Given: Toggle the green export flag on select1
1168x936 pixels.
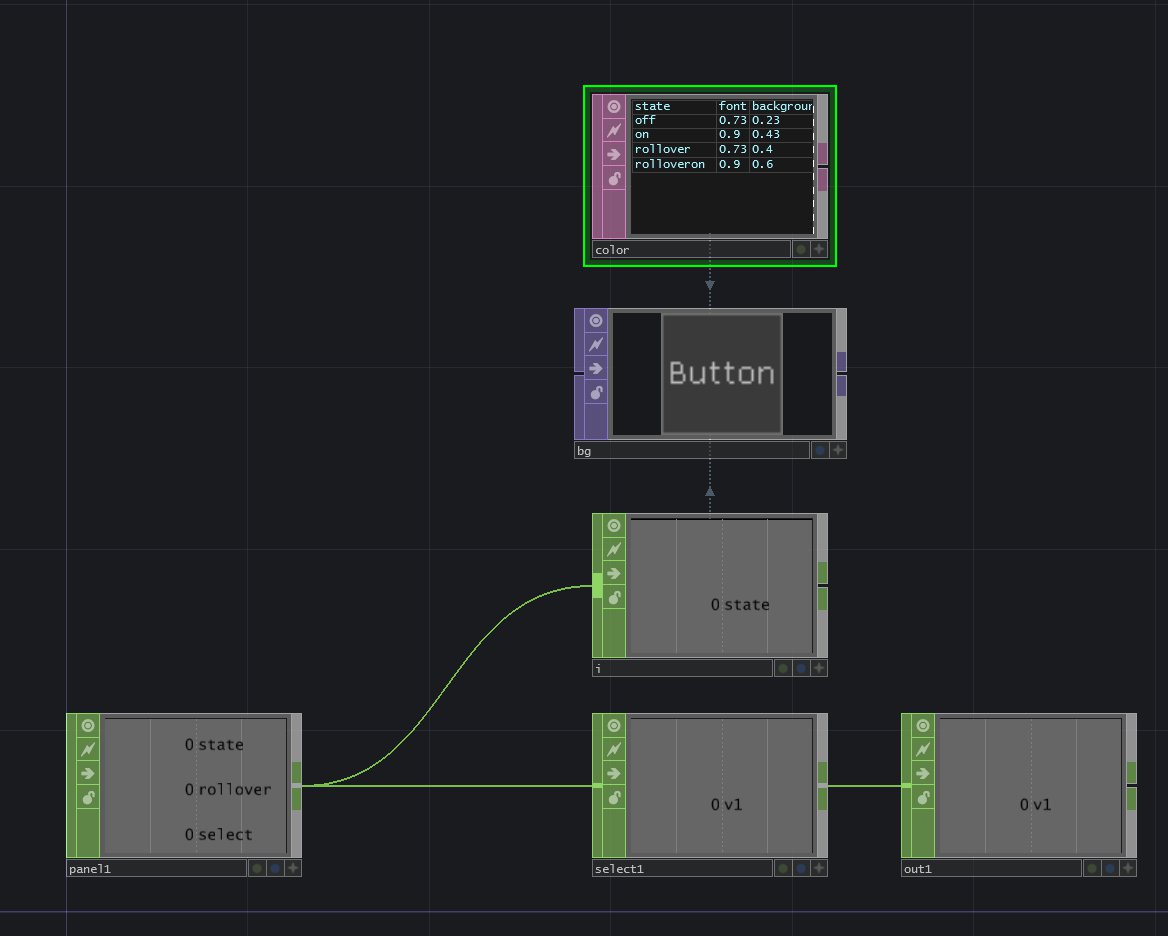Looking at the screenshot, I should 783,868.
